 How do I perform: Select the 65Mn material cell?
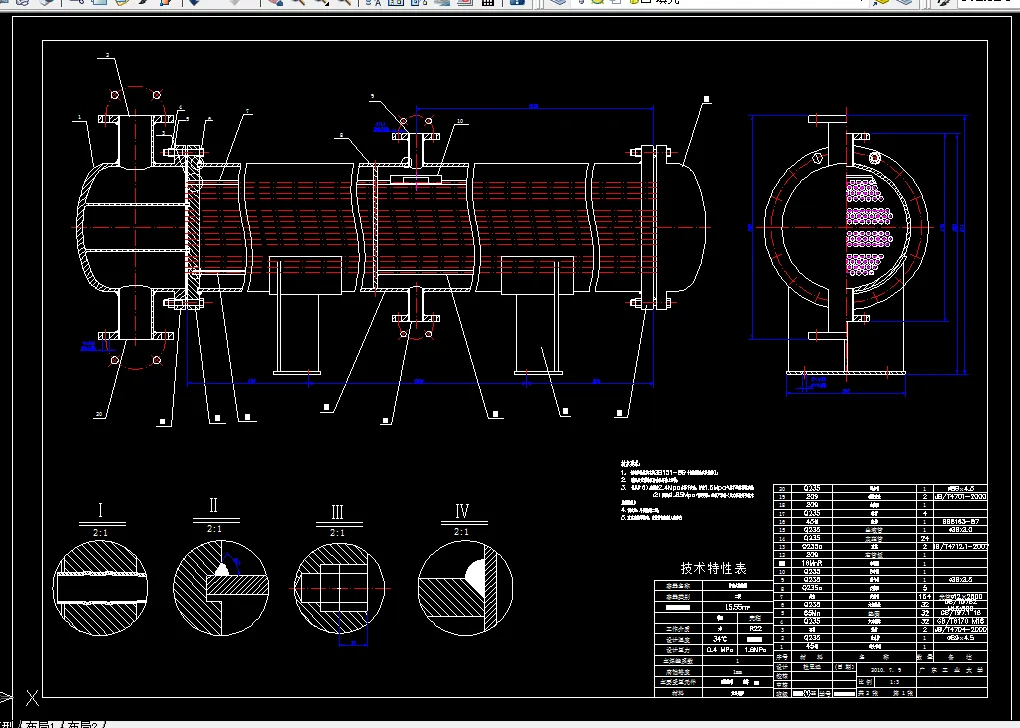tap(812, 613)
